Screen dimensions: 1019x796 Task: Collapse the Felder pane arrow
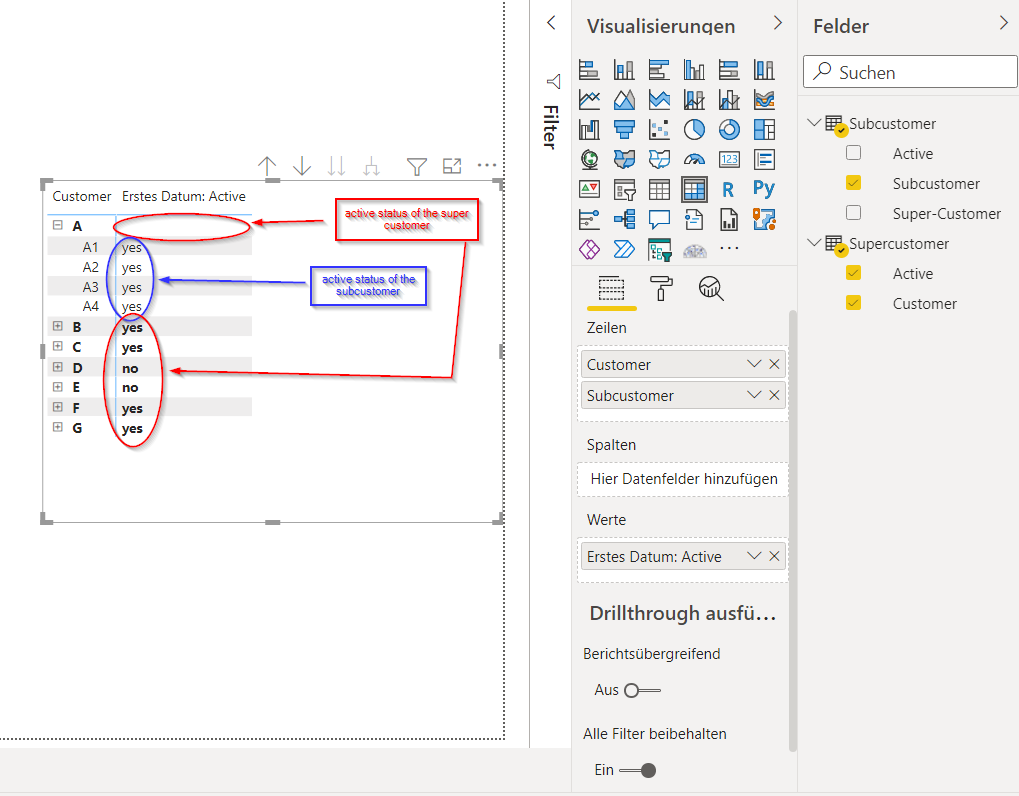click(x=1003, y=23)
